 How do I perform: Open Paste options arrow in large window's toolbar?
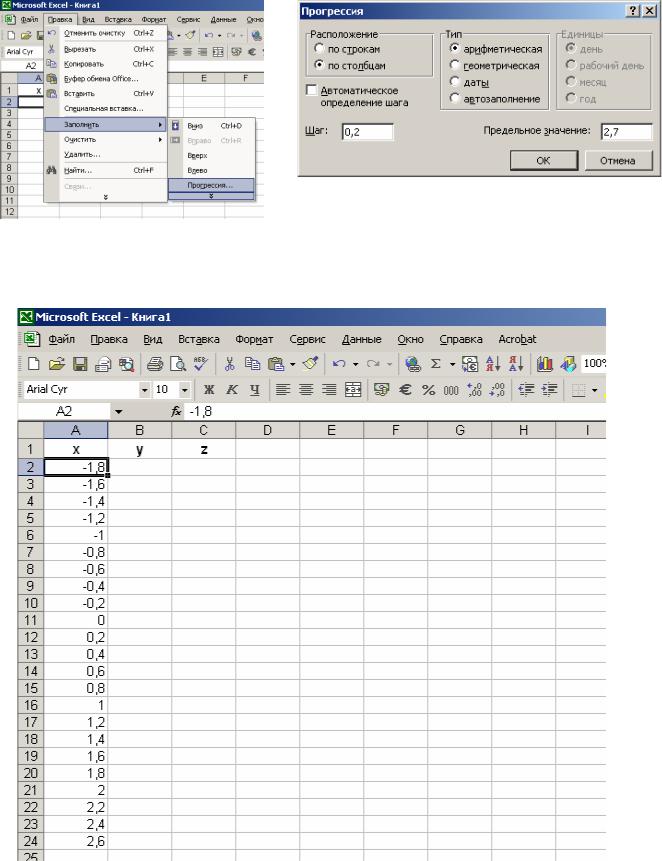pyautogui.click(x=292, y=364)
